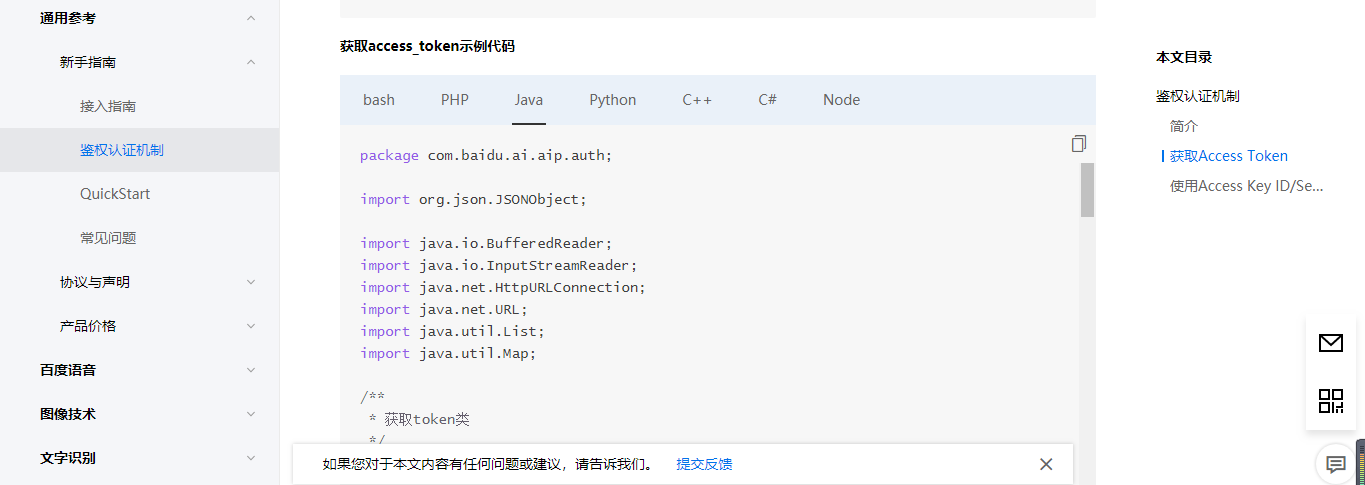This screenshot has height=485, width=1365.
Task: Jump to 获取Access Token in contents
Action: (x=1228, y=156)
